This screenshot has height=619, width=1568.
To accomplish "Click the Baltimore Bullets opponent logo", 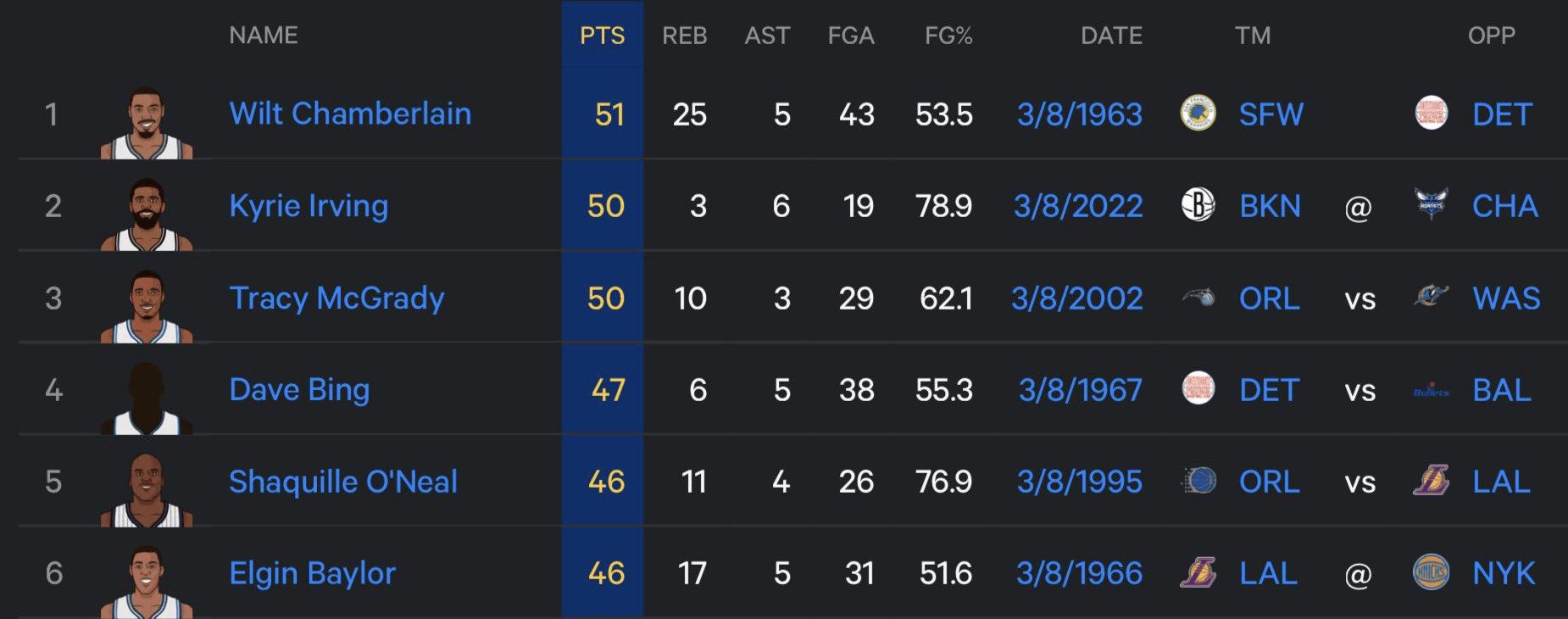I will (1432, 391).
